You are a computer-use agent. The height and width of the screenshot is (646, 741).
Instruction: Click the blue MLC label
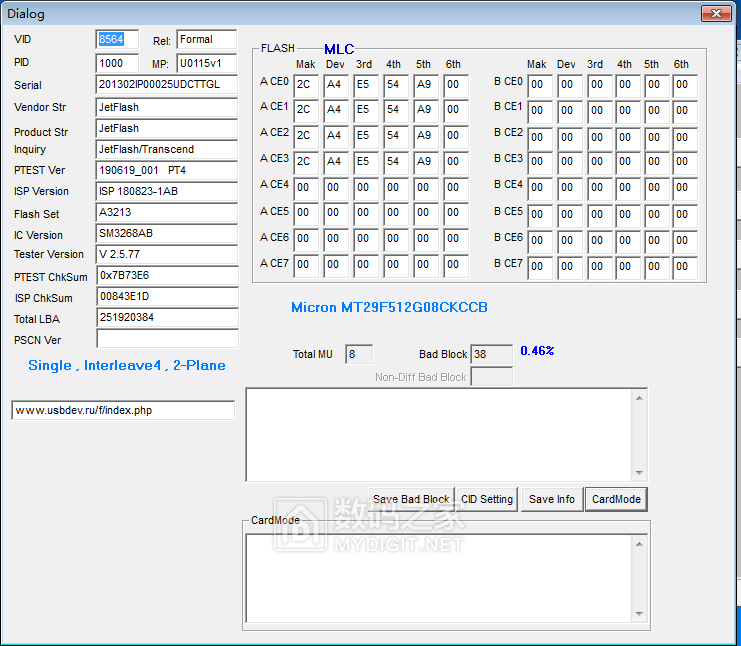(339, 49)
